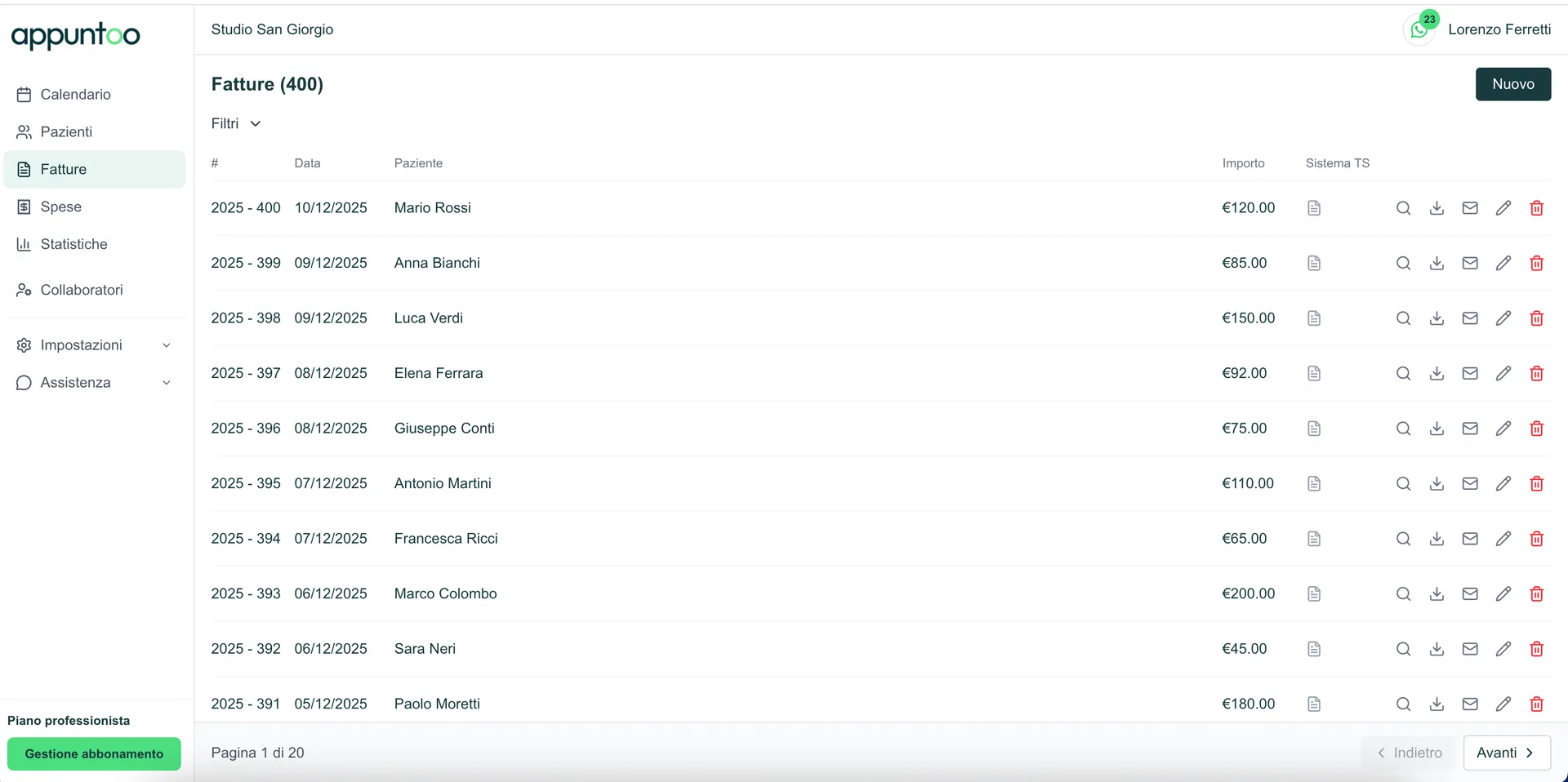Download Anna Bianchi's invoice

point(1437,263)
